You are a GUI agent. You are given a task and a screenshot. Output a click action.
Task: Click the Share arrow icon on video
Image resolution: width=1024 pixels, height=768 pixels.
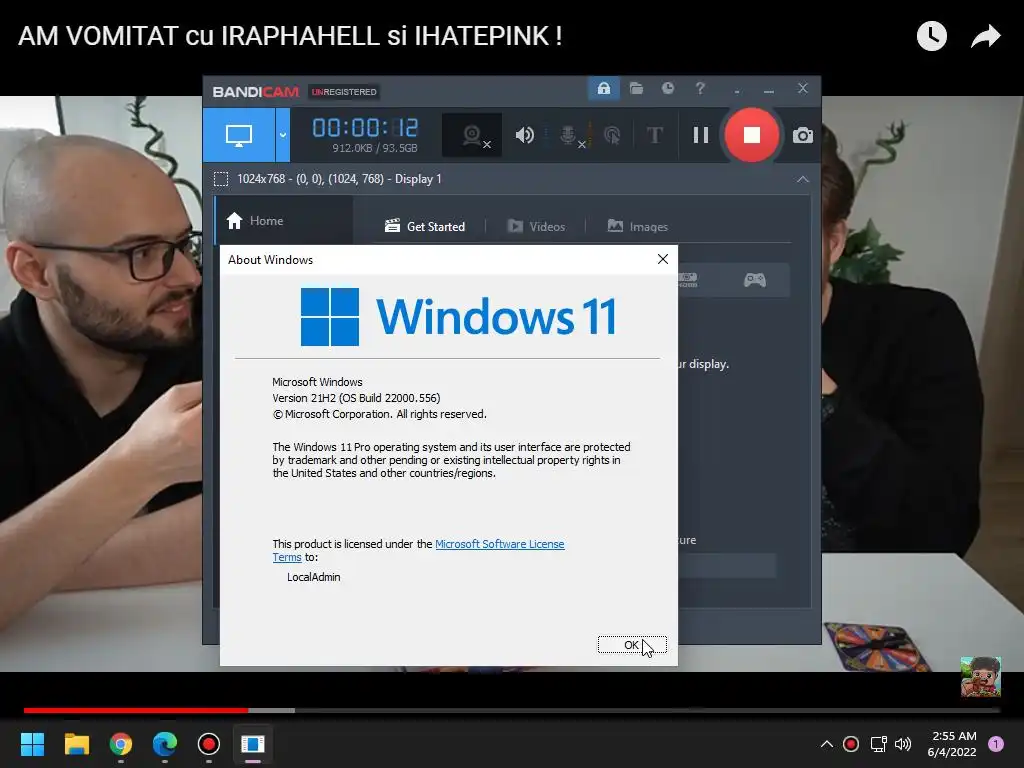point(985,36)
